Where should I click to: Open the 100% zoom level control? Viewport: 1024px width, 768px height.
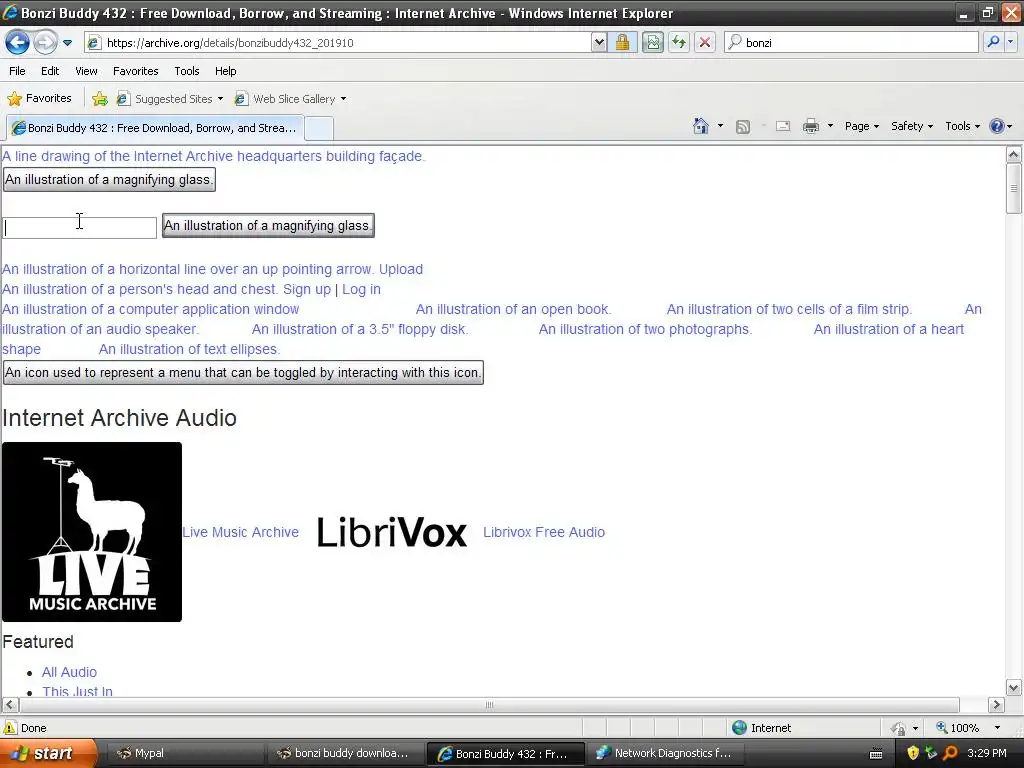[x=968, y=728]
